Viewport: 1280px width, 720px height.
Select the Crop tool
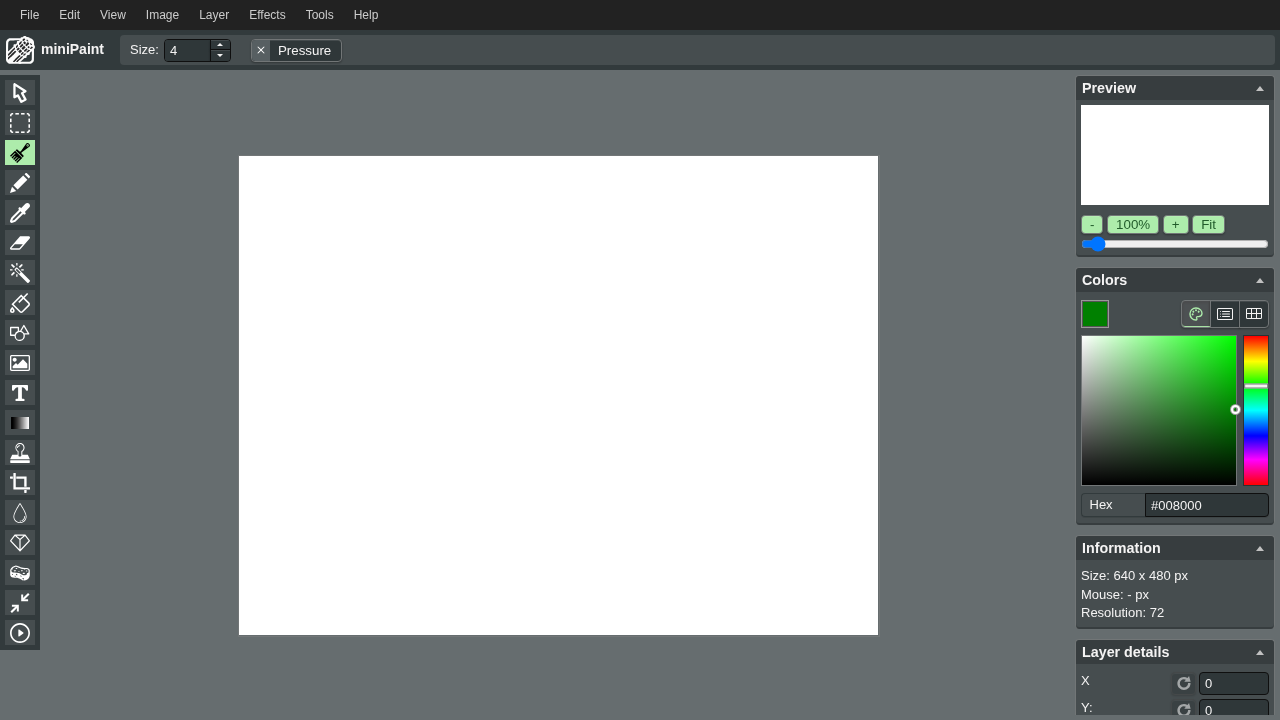click(20, 483)
